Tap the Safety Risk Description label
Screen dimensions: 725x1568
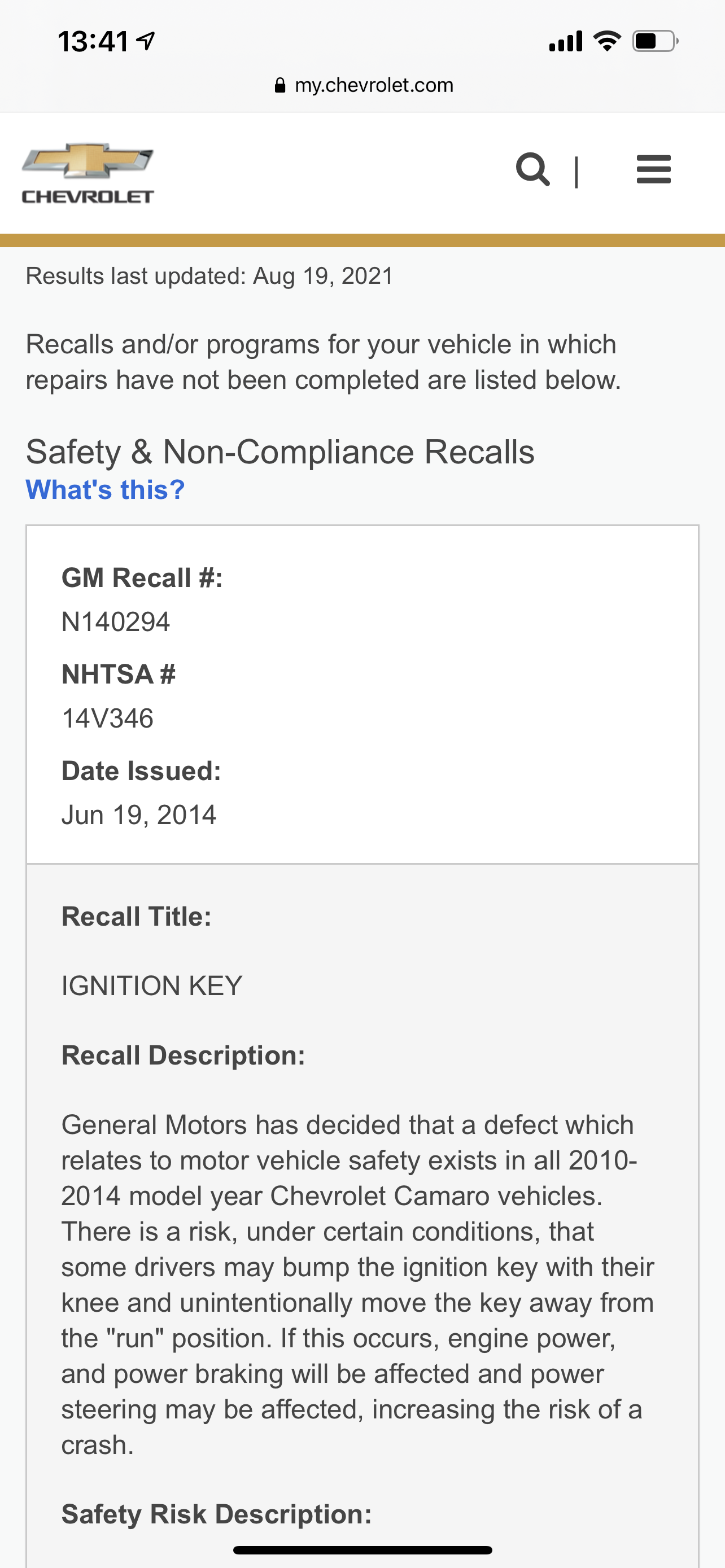pyautogui.click(x=216, y=1514)
